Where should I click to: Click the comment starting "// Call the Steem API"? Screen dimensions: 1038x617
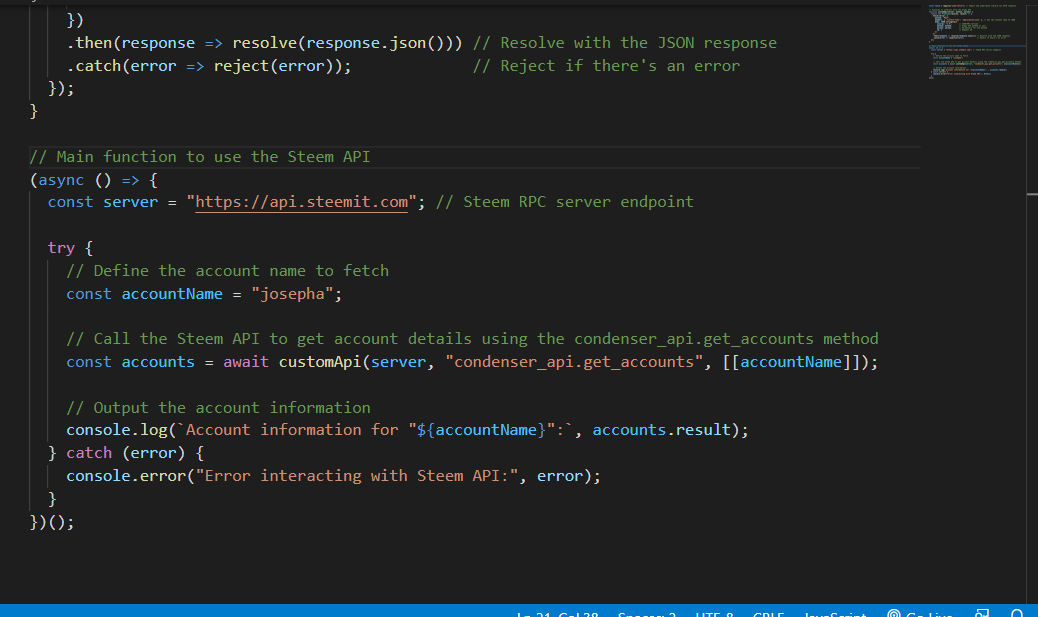[x=472, y=339]
